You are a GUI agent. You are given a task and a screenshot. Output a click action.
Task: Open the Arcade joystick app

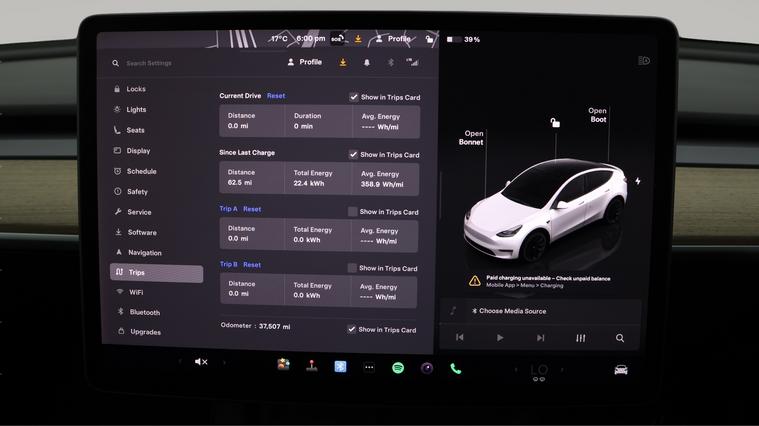point(312,366)
